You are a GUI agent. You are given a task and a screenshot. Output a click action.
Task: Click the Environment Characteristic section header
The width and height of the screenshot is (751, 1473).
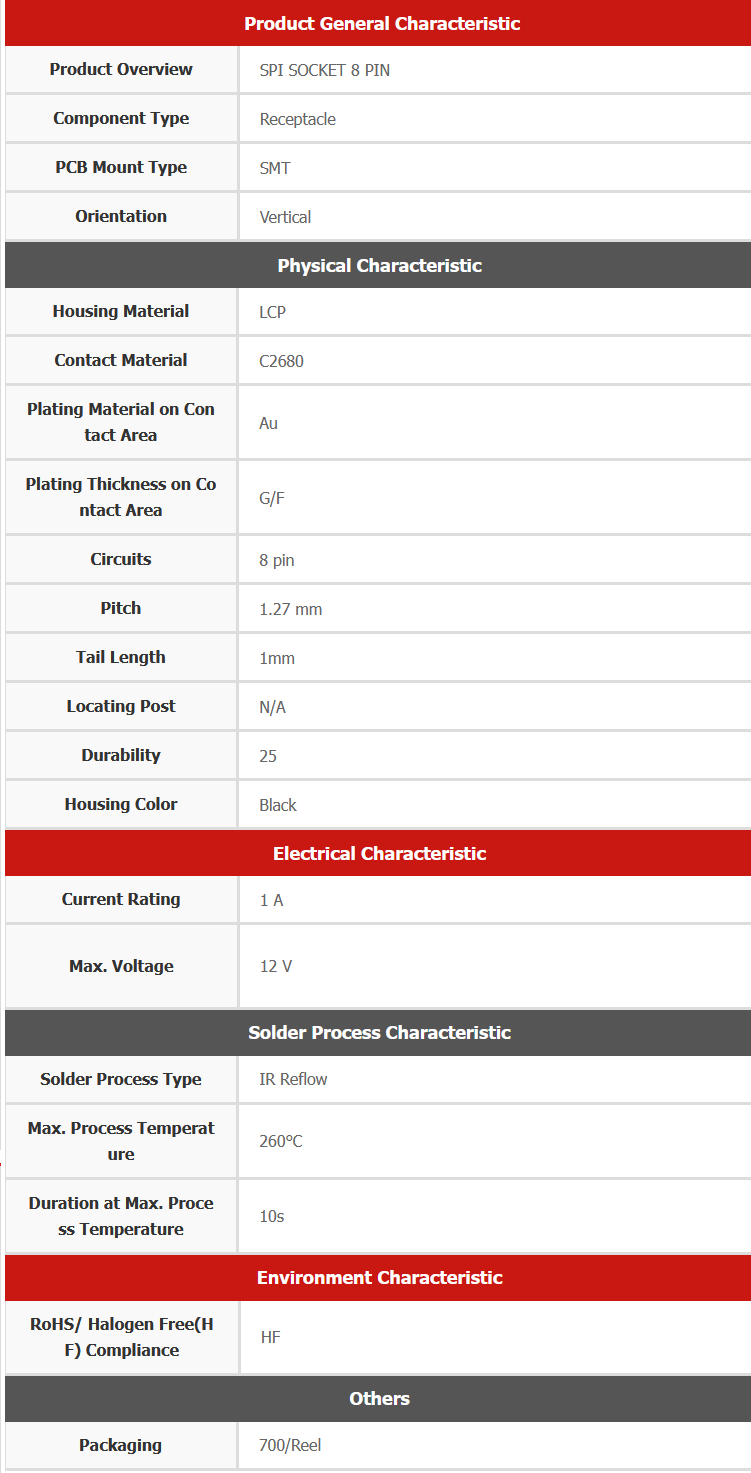click(379, 1277)
